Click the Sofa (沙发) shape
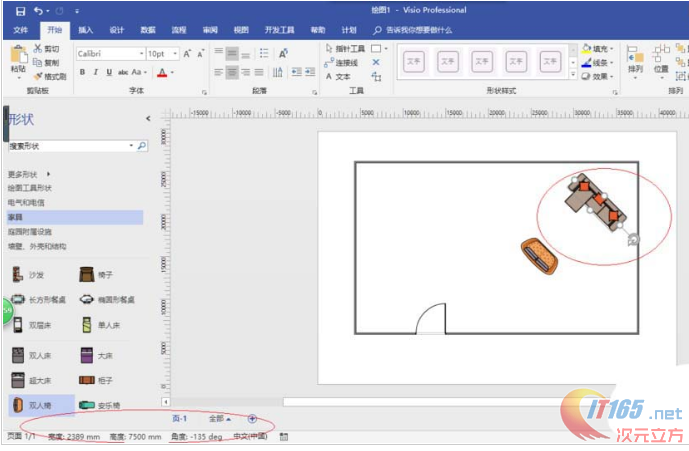 29,274
